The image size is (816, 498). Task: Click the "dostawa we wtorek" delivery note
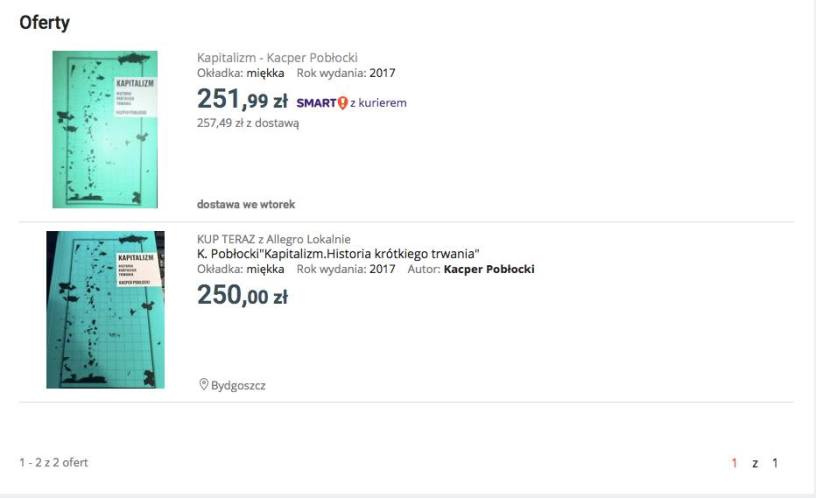pos(246,204)
